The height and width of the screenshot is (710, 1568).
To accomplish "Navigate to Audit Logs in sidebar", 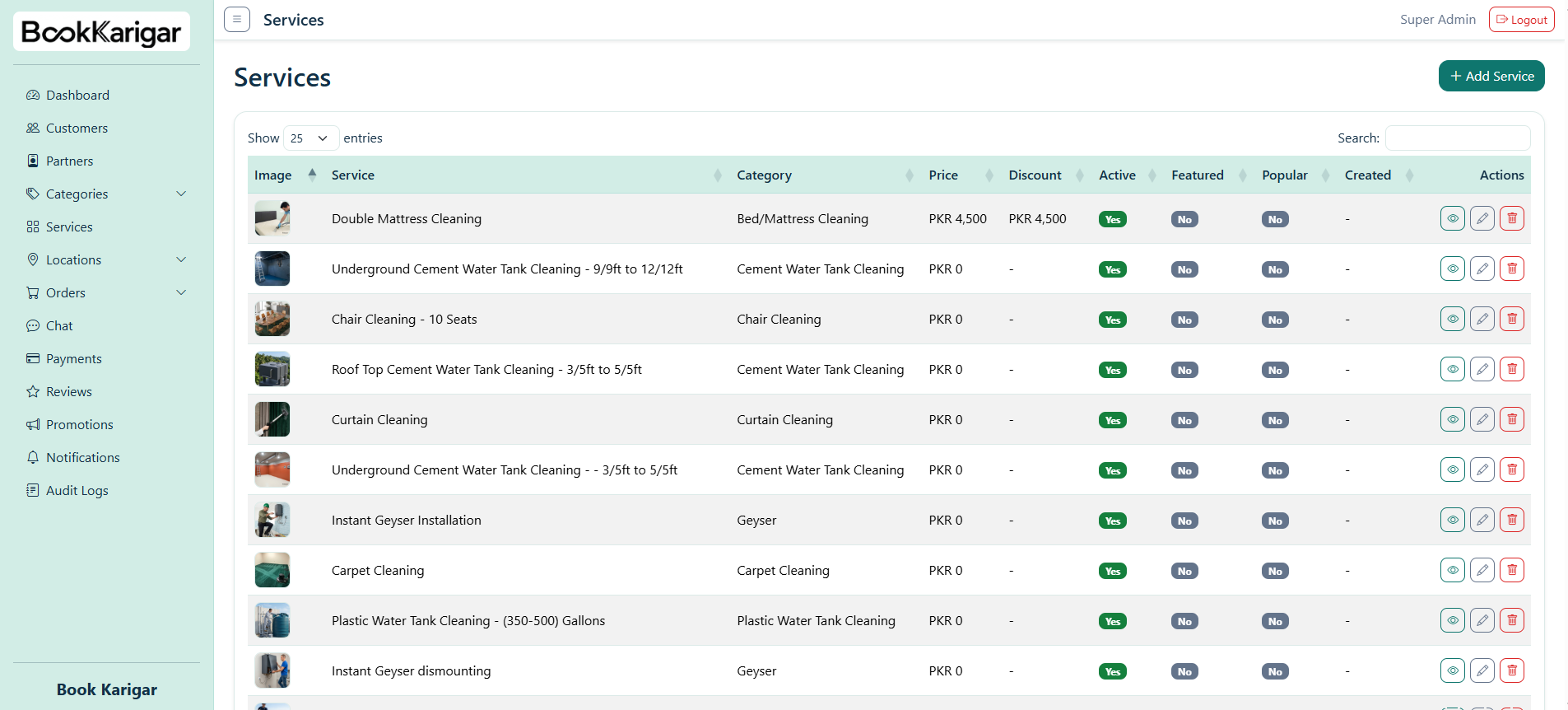I will (x=107, y=490).
